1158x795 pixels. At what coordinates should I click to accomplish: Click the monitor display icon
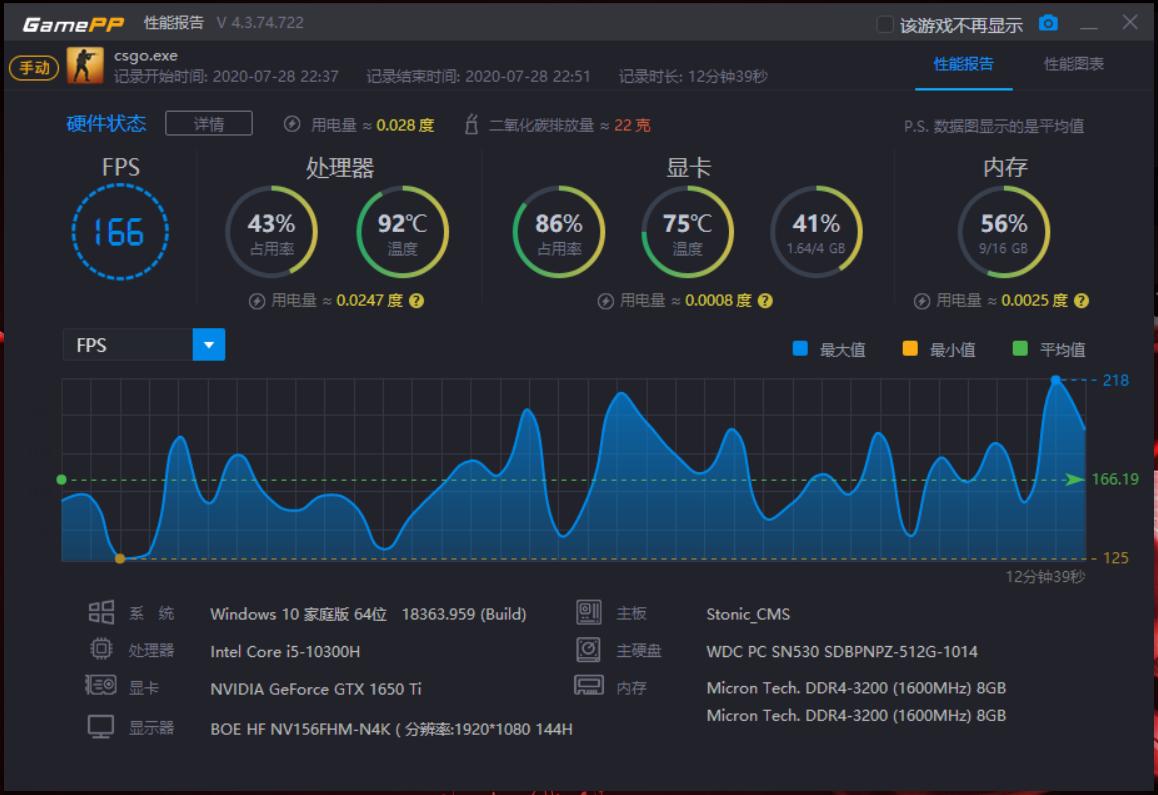tap(101, 726)
